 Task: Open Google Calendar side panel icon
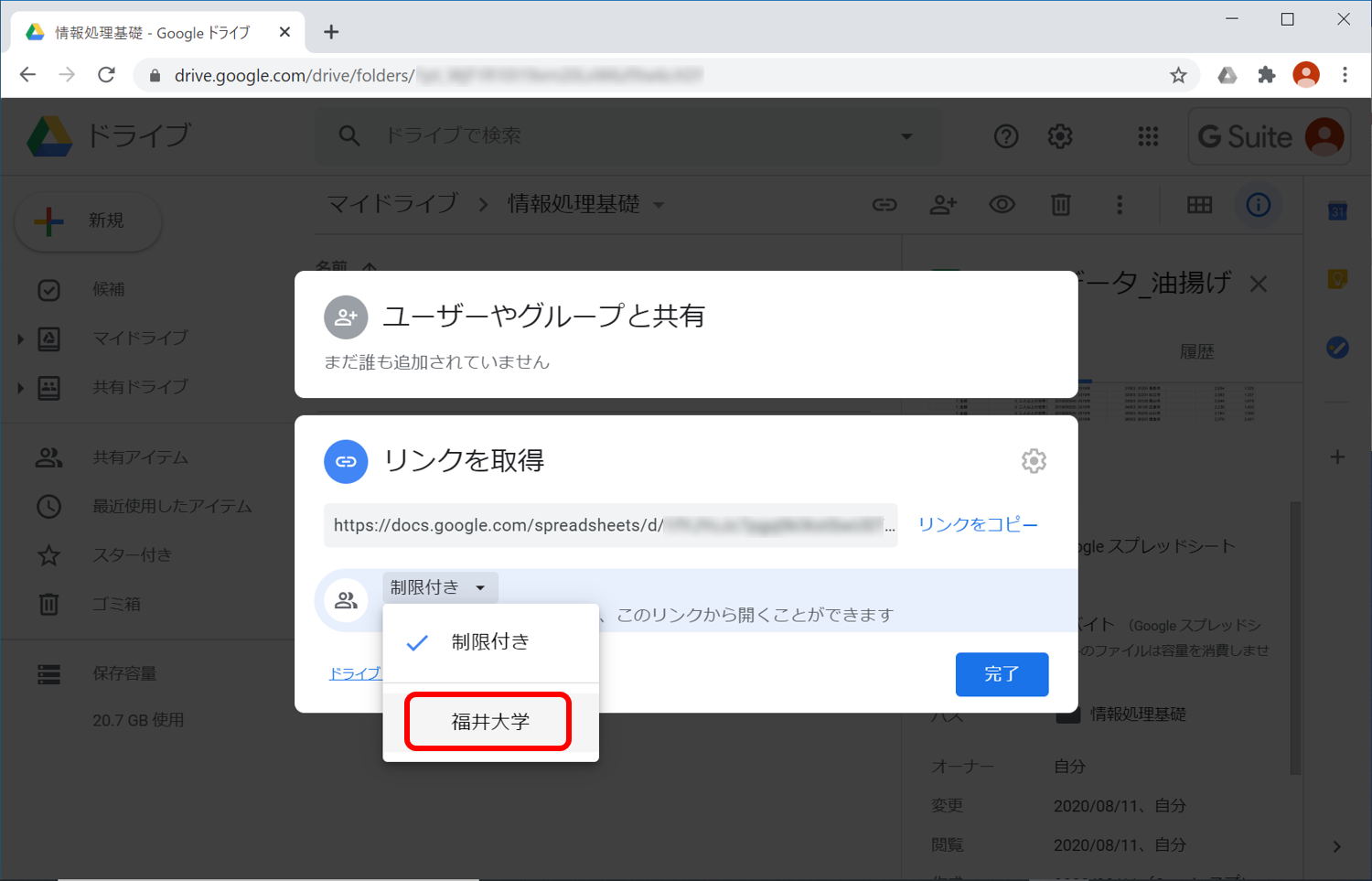click(x=1337, y=211)
